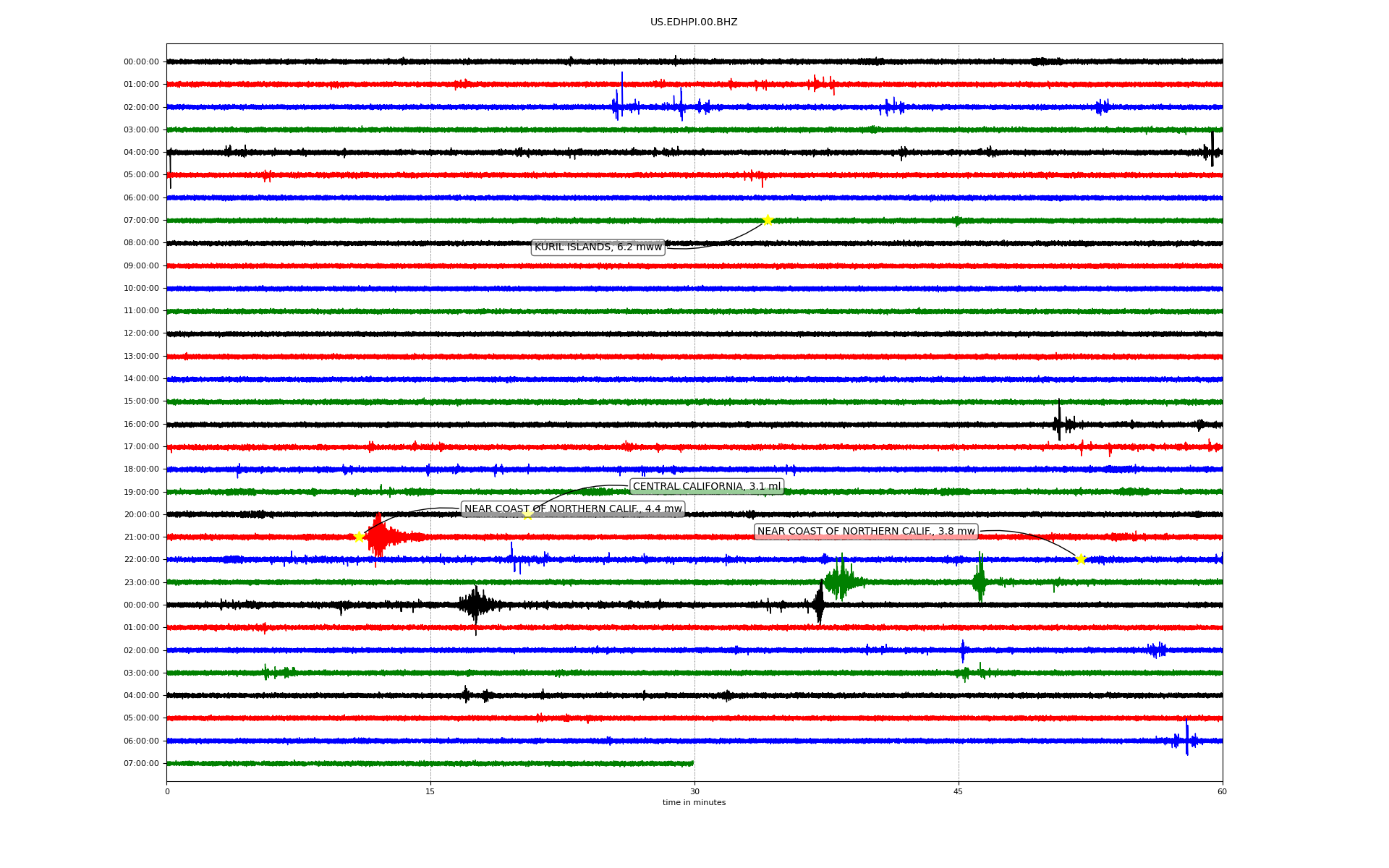Click the star marker on the 20:00:00 trace
Image resolution: width=1389 pixels, height=868 pixels.
(527, 514)
